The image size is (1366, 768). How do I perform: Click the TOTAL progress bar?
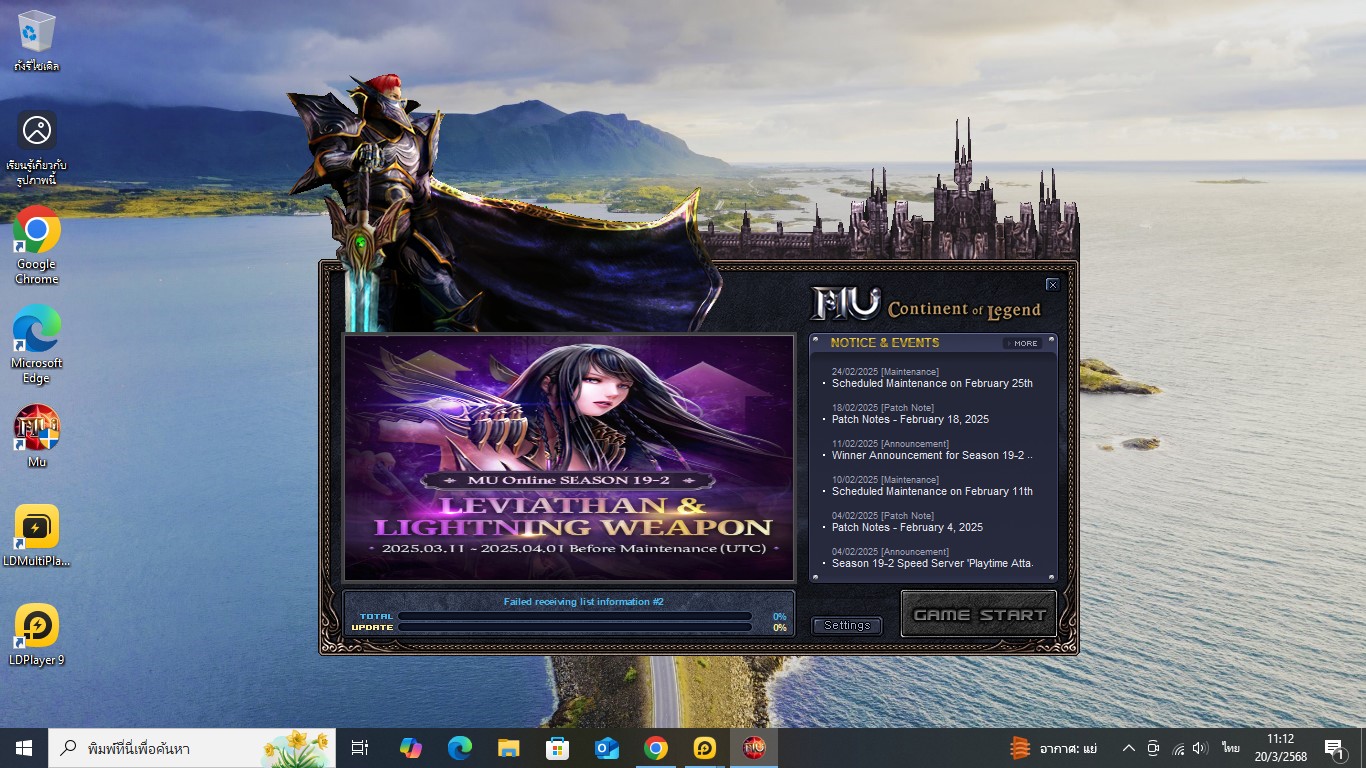(575, 616)
